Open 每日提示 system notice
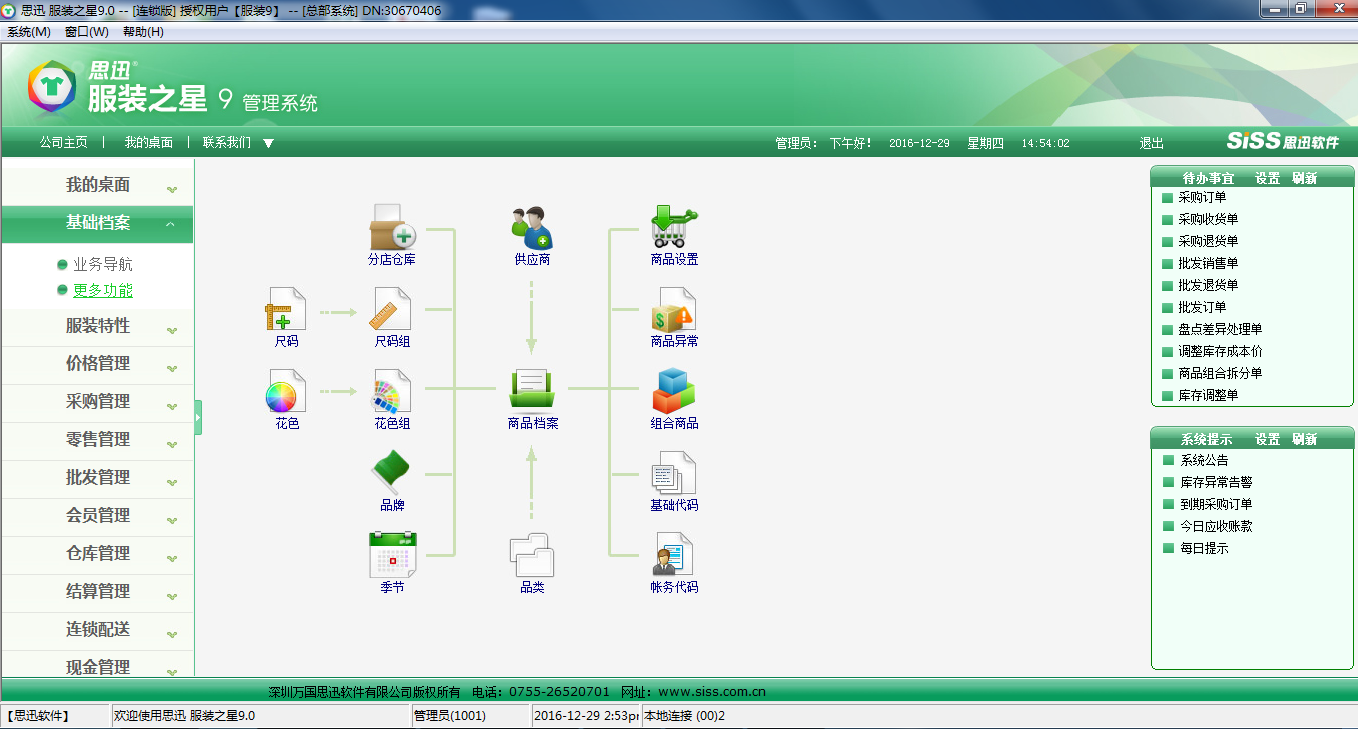Viewport: 1358px width, 729px height. click(1204, 549)
